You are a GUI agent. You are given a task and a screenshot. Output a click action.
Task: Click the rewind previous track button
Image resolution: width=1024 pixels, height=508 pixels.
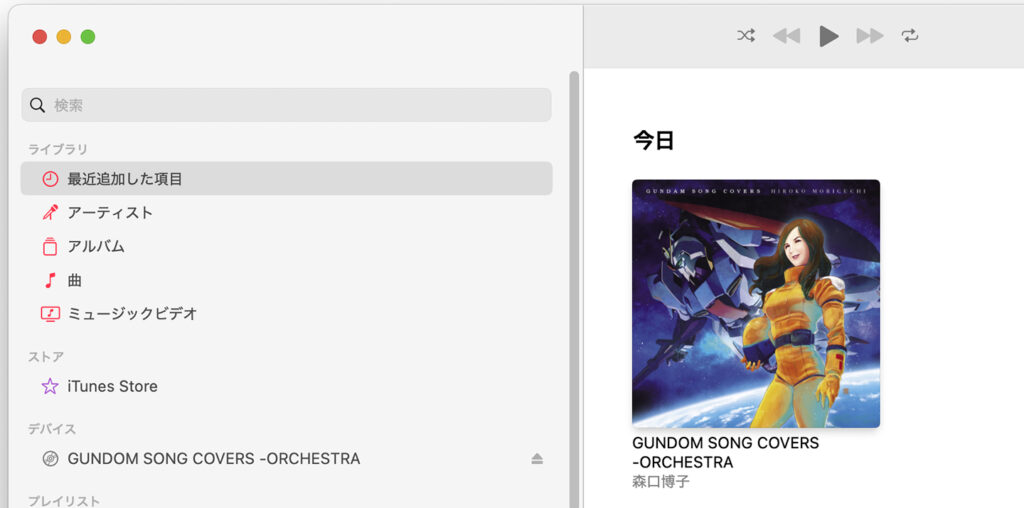click(x=786, y=36)
